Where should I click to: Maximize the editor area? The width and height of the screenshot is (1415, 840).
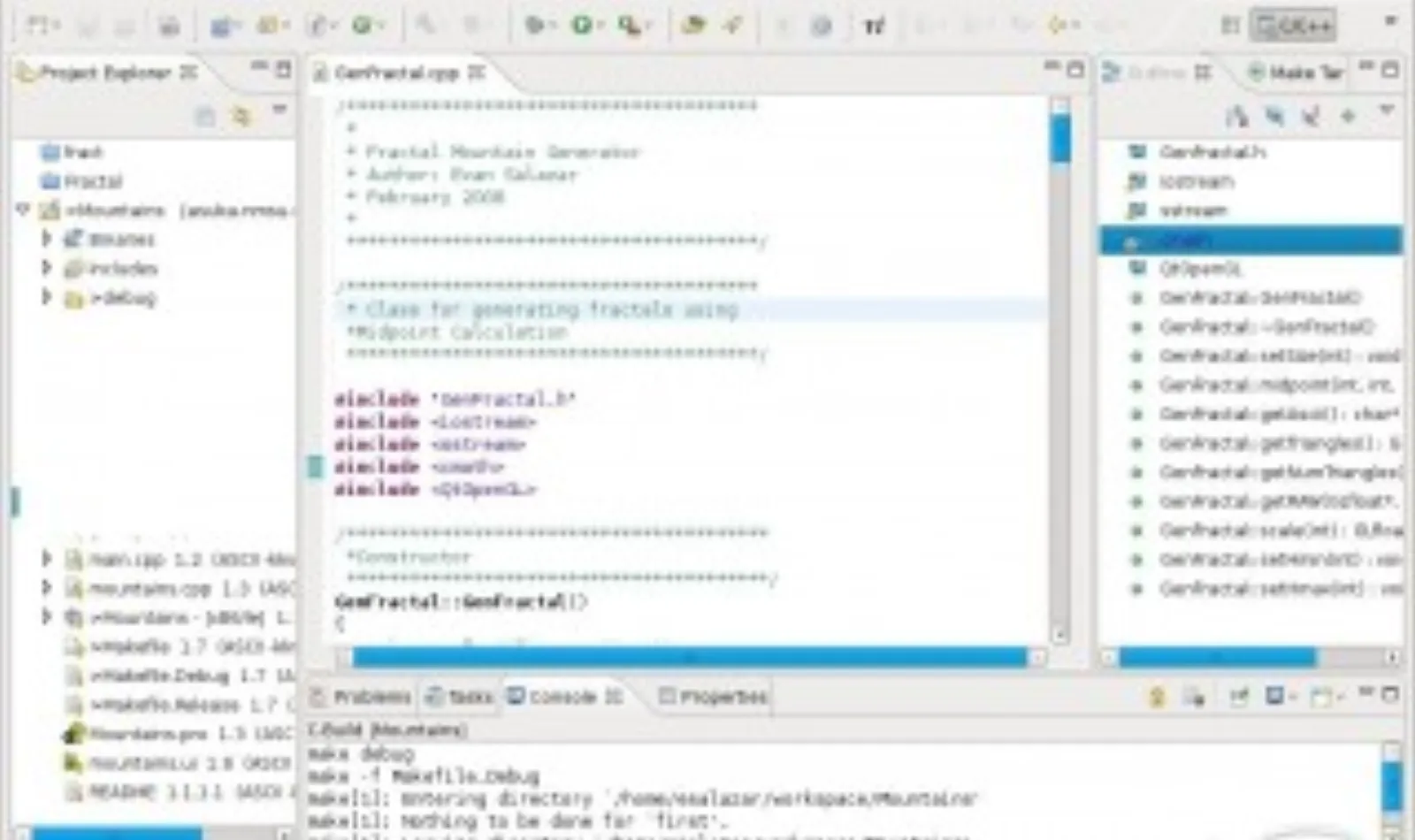coord(1075,69)
